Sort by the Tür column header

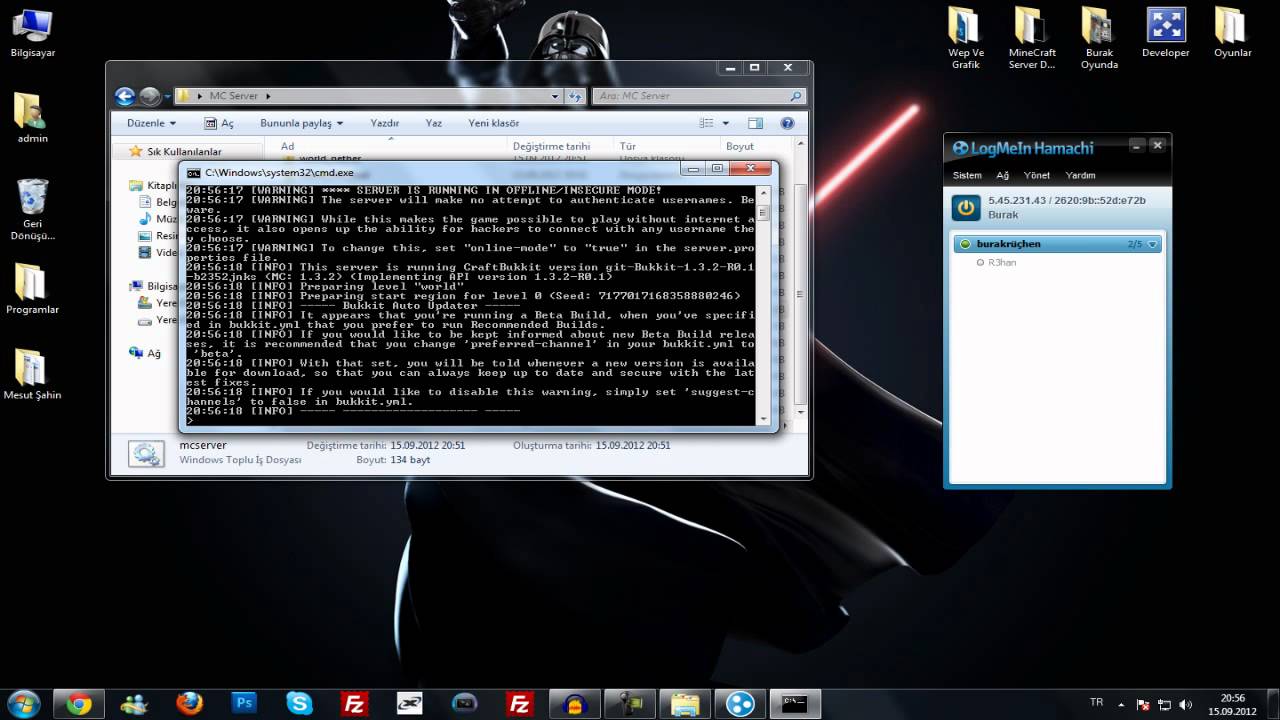point(627,146)
